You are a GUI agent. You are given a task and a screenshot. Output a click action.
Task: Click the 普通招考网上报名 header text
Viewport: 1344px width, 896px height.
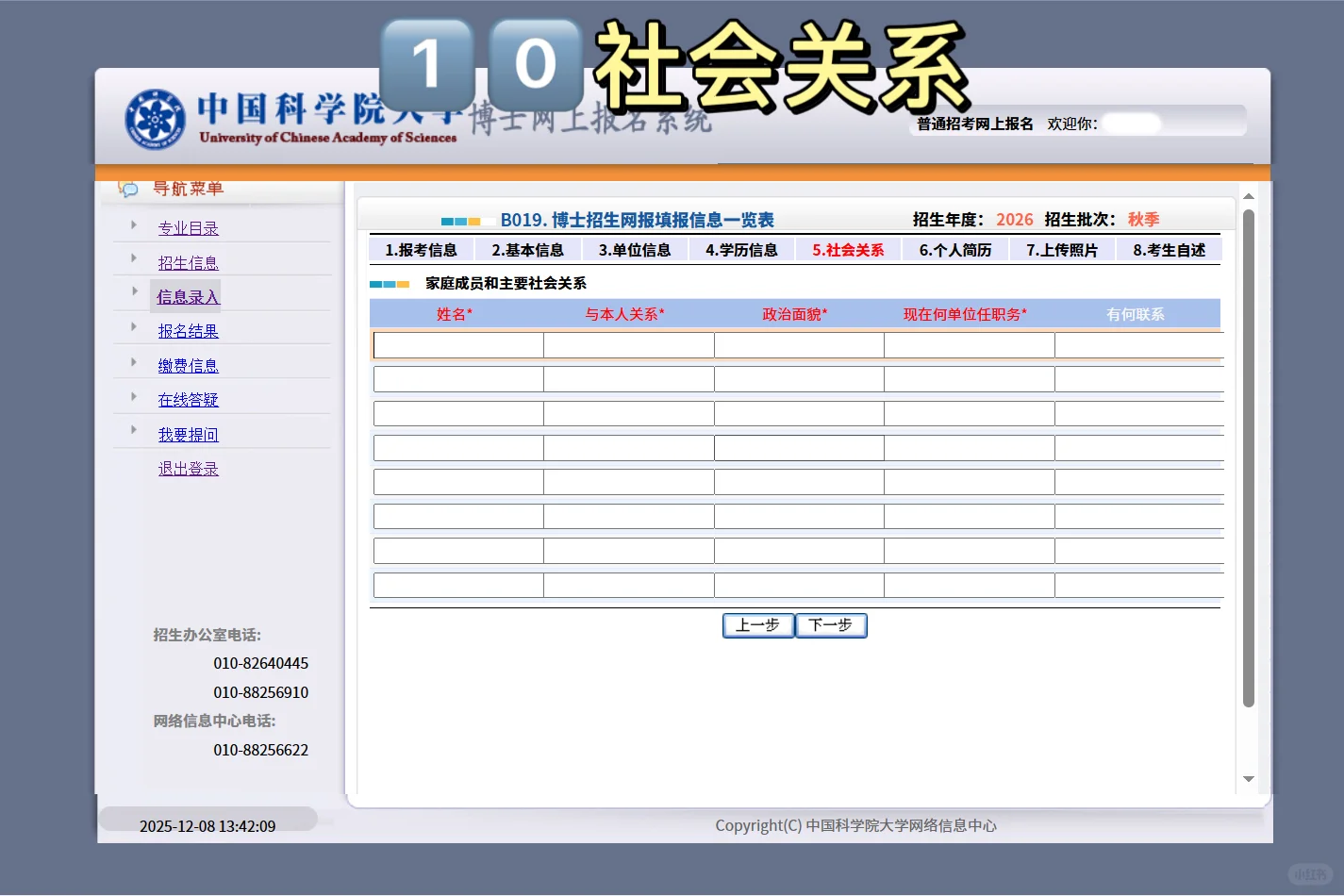click(975, 124)
